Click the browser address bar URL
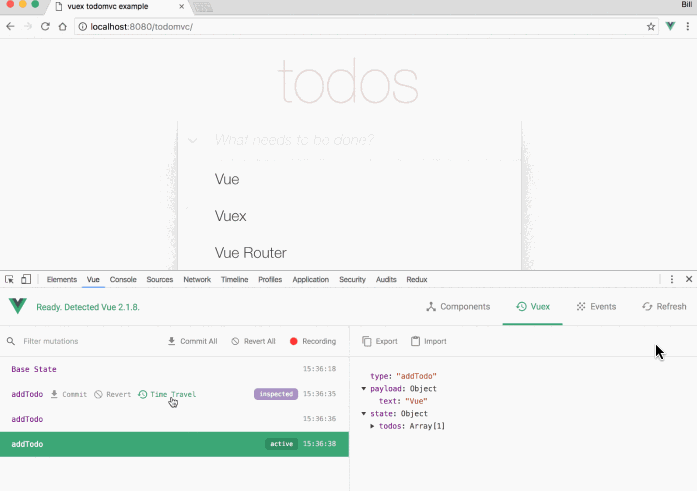The height and width of the screenshot is (491, 697). tap(141, 27)
